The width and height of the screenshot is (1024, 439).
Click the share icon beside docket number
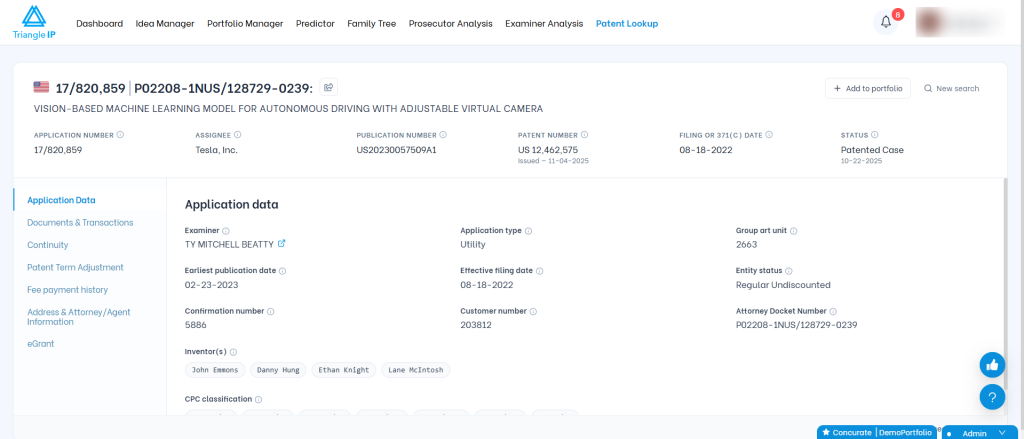(x=328, y=87)
